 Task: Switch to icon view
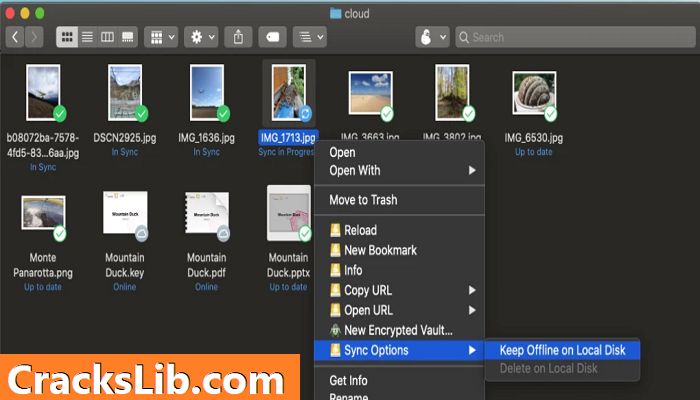67,37
